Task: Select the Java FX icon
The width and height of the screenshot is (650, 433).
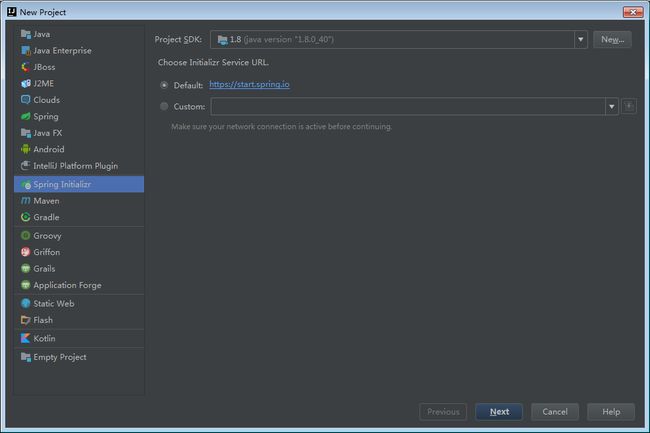Action: 26,133
